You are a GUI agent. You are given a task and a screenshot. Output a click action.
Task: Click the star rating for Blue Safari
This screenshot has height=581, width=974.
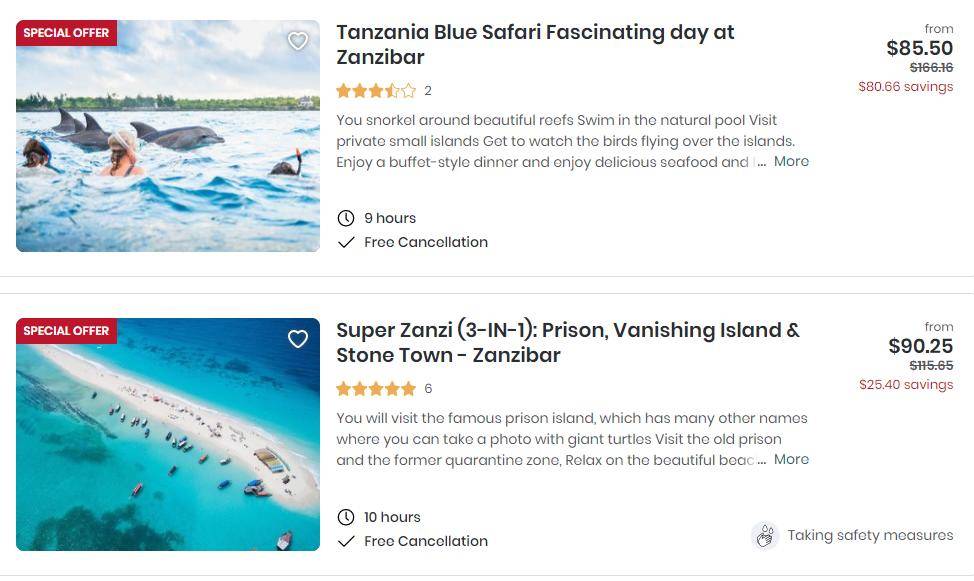pos(376,91)
